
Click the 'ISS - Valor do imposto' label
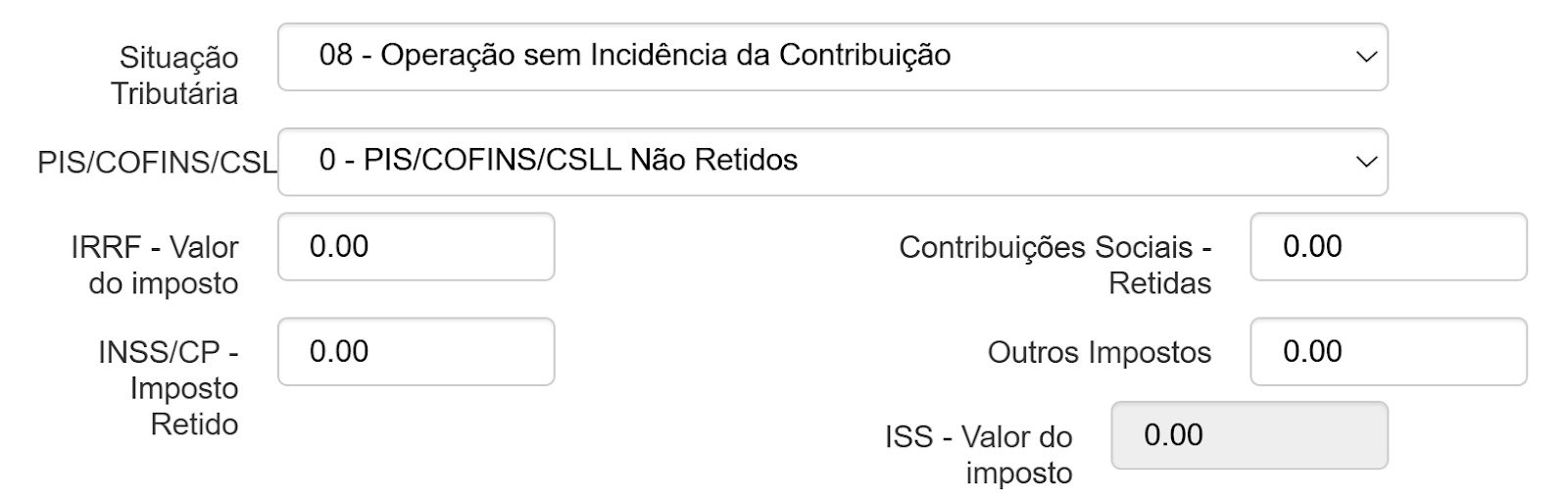pos(979,454)
